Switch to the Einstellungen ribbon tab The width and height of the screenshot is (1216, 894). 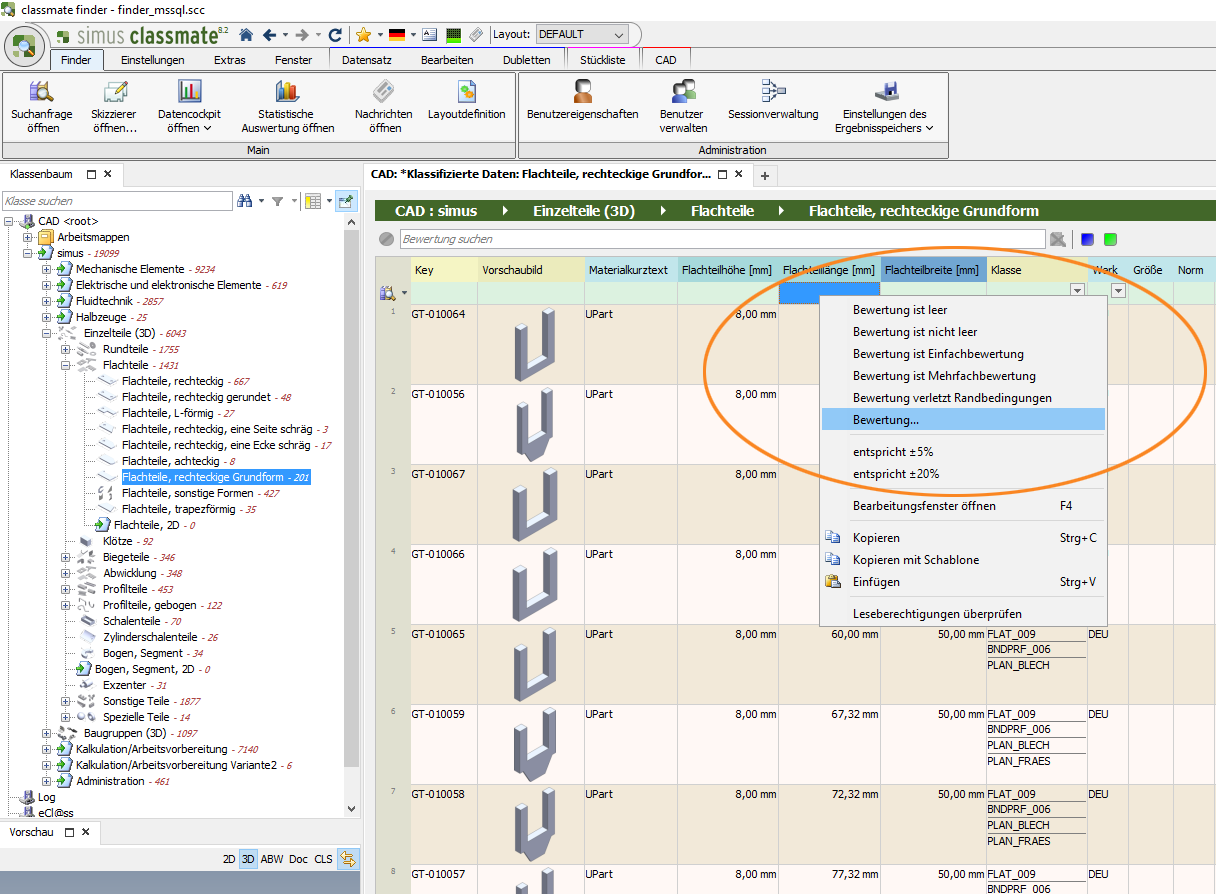point(153,60)
